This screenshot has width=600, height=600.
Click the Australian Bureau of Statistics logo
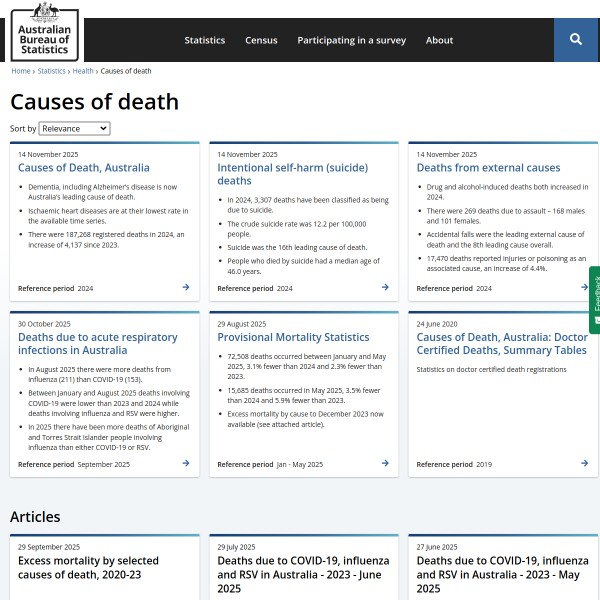(45, 30)
